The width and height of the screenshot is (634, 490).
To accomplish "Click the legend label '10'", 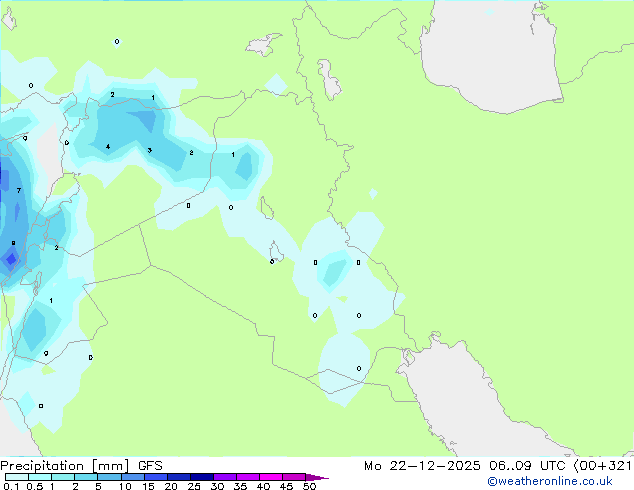I will coord(125,486).
